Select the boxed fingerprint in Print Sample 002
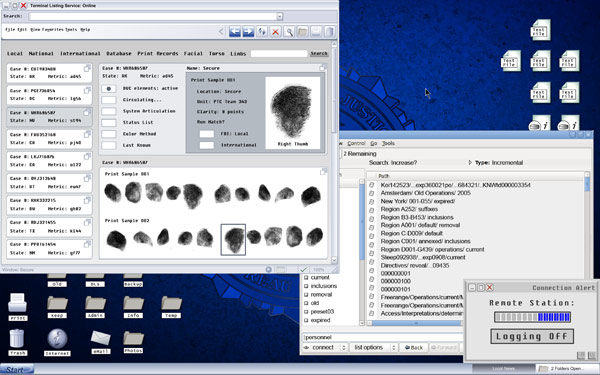Viewport: 600px width, 375px height. click(233, 240)
